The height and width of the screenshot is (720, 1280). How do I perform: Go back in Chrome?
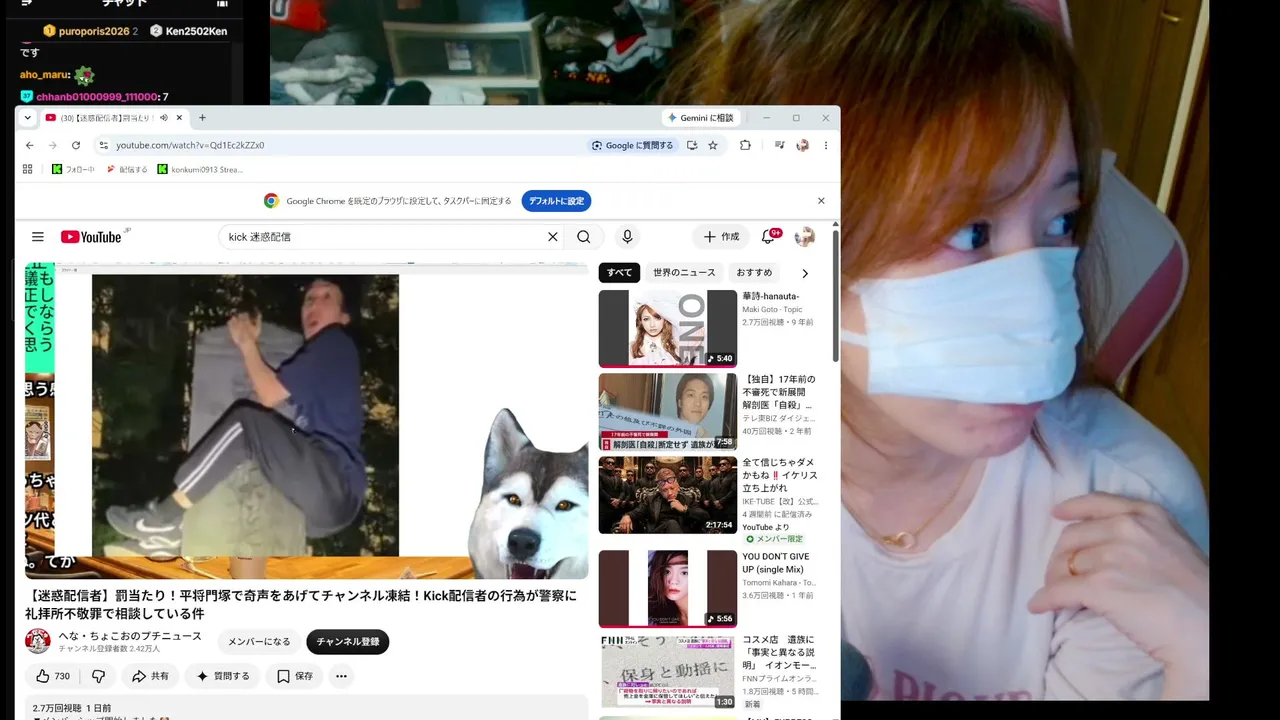point(30,145)
